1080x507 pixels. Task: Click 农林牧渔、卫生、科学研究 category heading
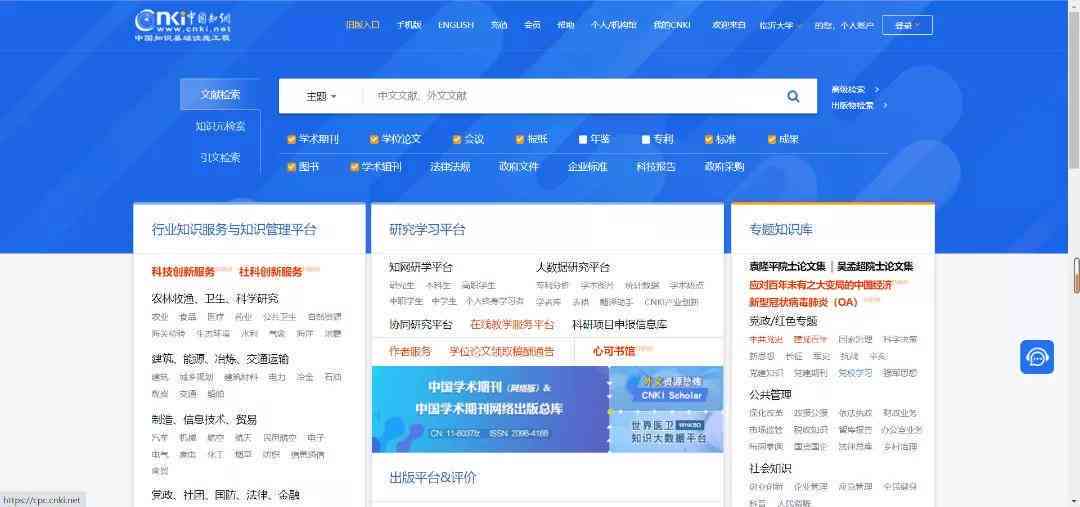[x=215, y=299]
